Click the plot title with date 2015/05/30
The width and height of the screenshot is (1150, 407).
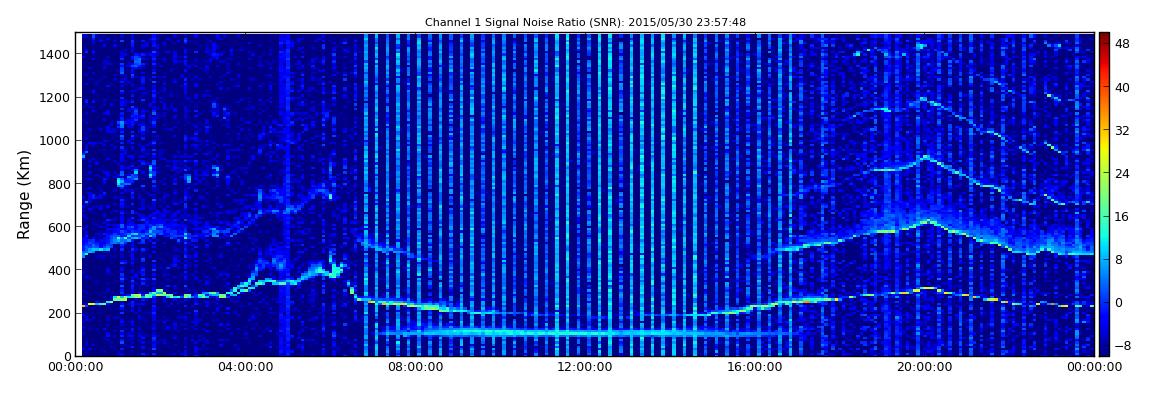(x=585, y=23)
